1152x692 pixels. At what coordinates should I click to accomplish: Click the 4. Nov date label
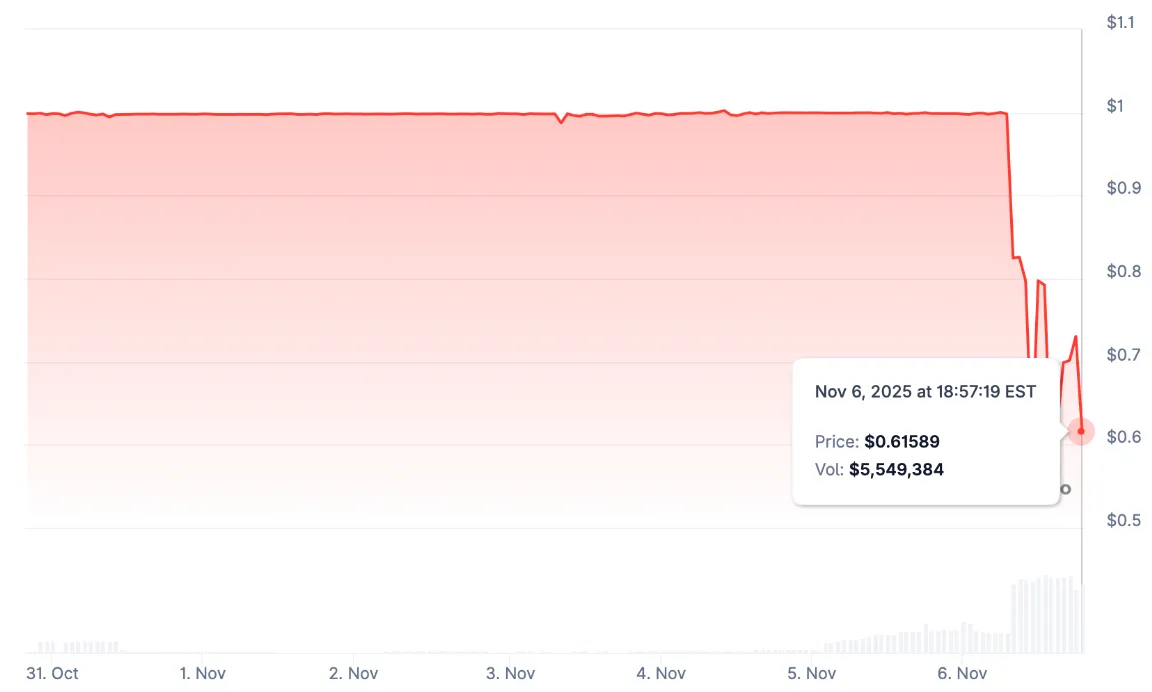[x=661, y=673]
